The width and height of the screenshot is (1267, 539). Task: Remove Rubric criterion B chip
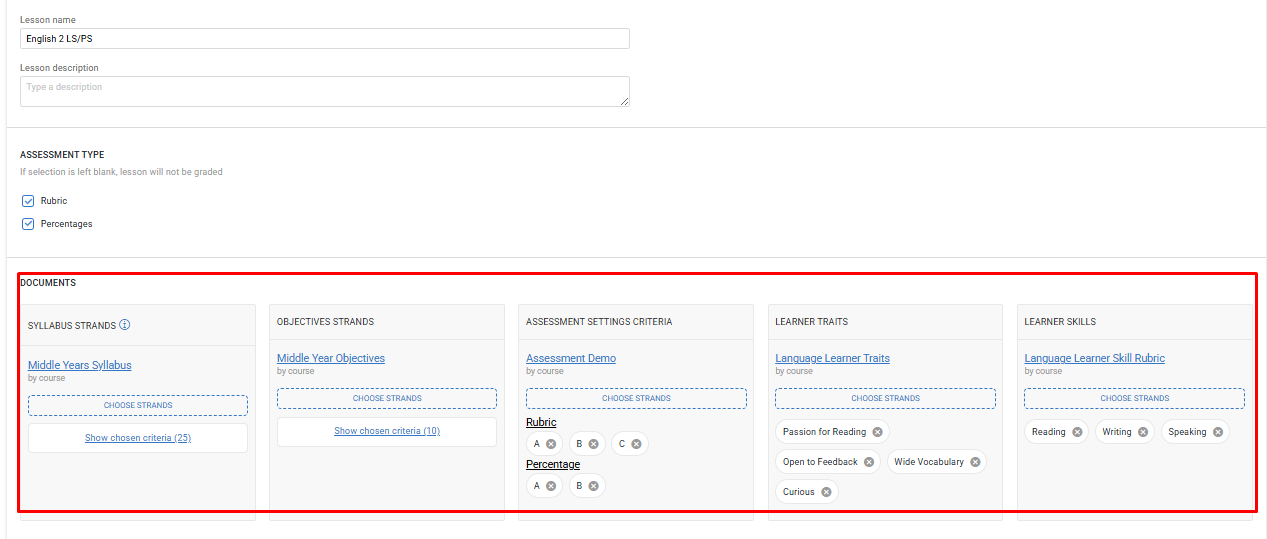click(593, 444)
